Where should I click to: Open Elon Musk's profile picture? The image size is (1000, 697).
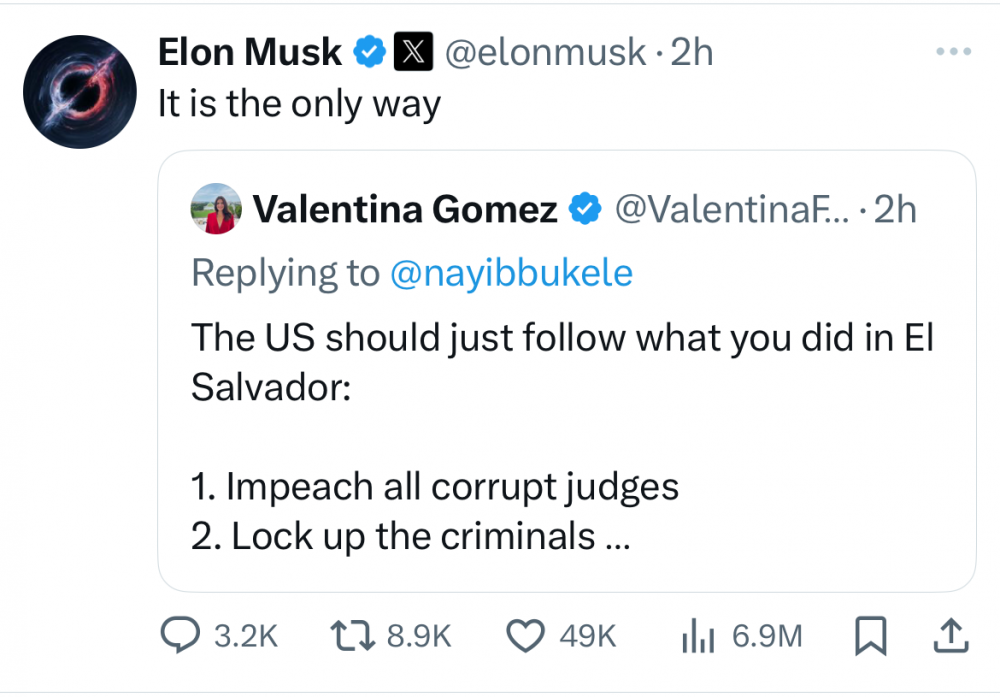80,92
